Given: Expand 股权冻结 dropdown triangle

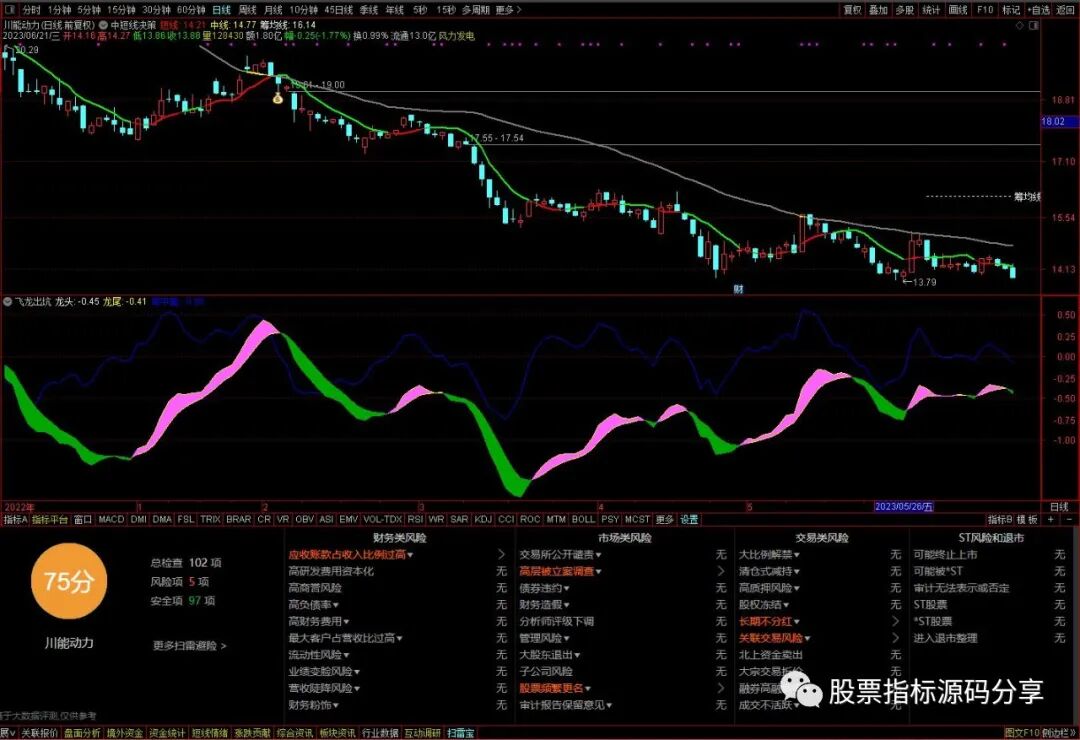Looking at the screenshot, I should click(x=787, y=605).
